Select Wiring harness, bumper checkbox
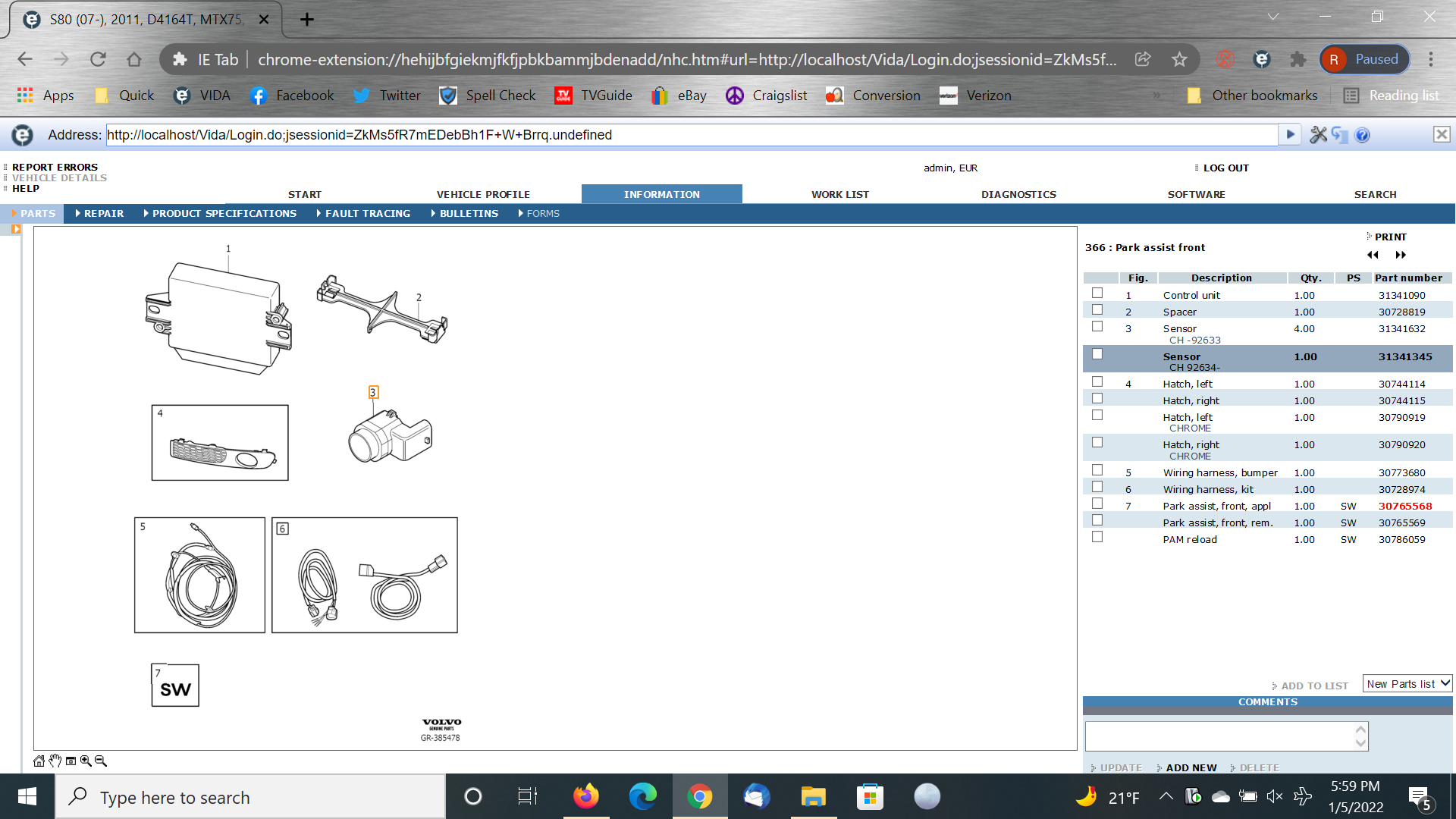Viewport: 1456px width, 819px height. tap(1097, 471)
